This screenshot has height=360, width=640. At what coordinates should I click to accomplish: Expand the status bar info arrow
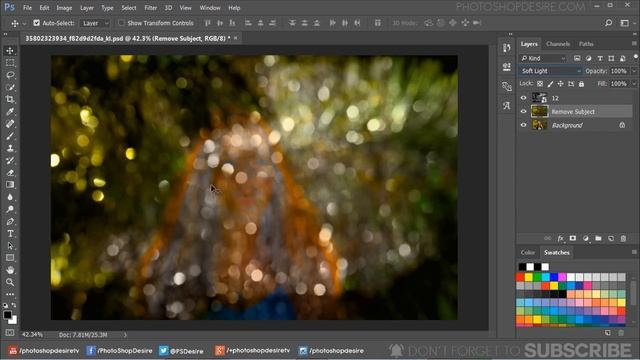pos(125,335)
